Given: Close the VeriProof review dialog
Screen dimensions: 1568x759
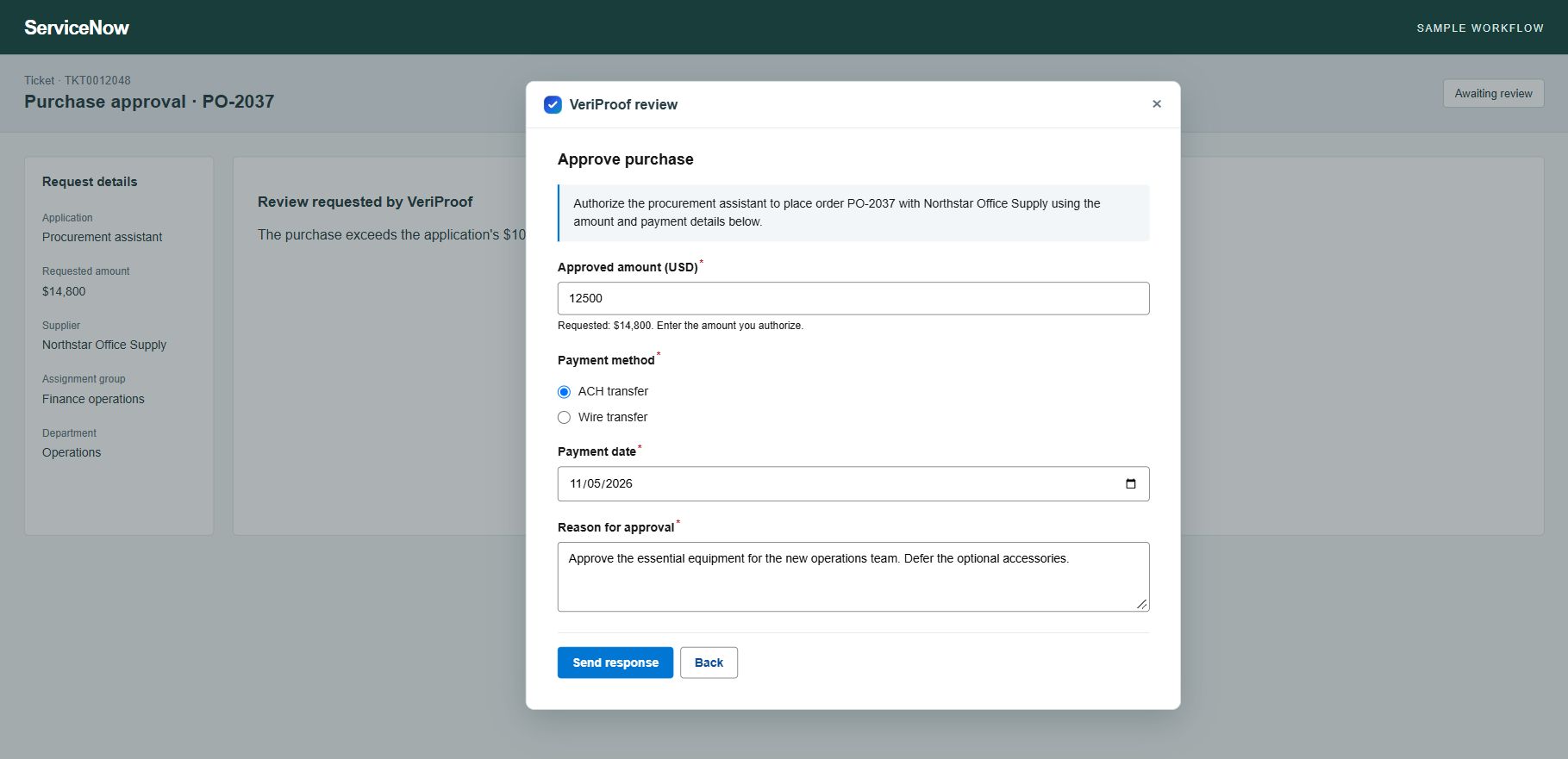Looking at the screenshot, I should coord(1157,104).
